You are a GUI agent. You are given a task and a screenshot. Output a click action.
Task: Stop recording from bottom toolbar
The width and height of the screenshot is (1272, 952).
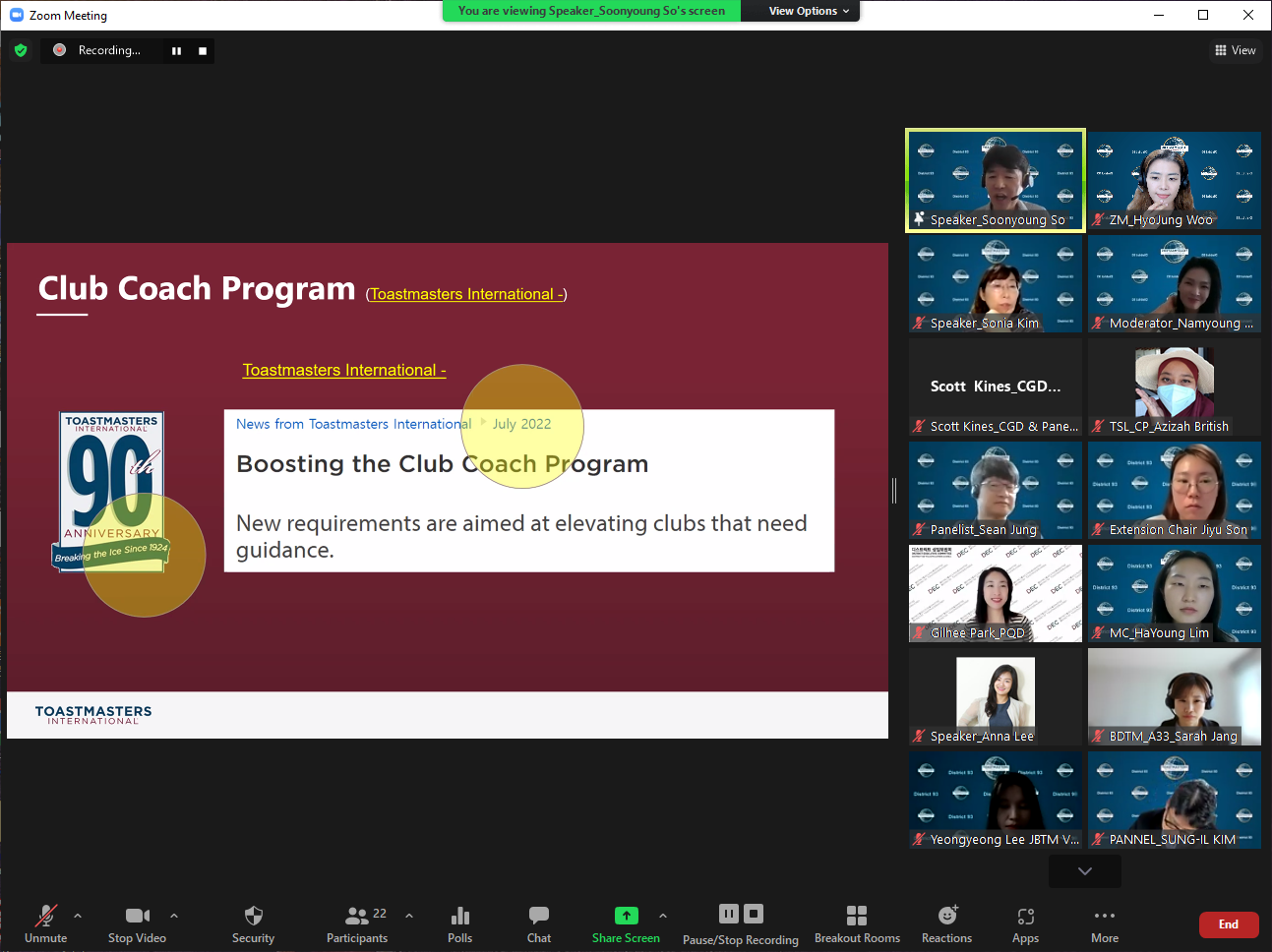click(x=754, y=914)
